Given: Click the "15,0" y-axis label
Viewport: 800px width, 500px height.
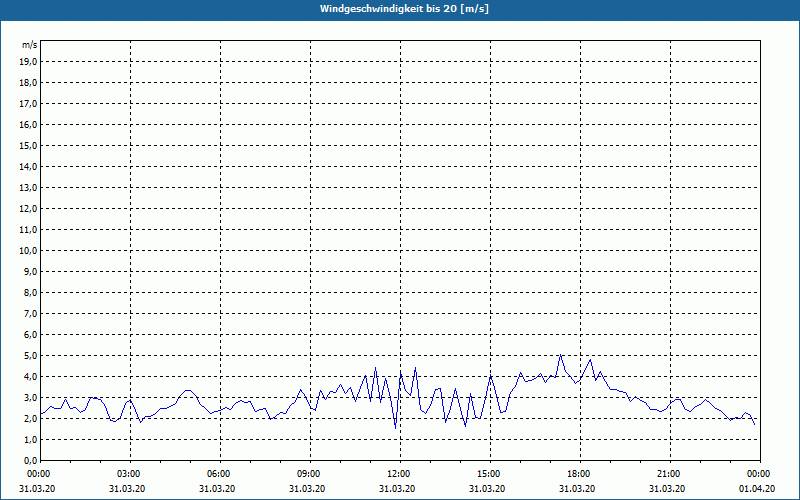Looking at the screenshot, I should pos(28,145).
